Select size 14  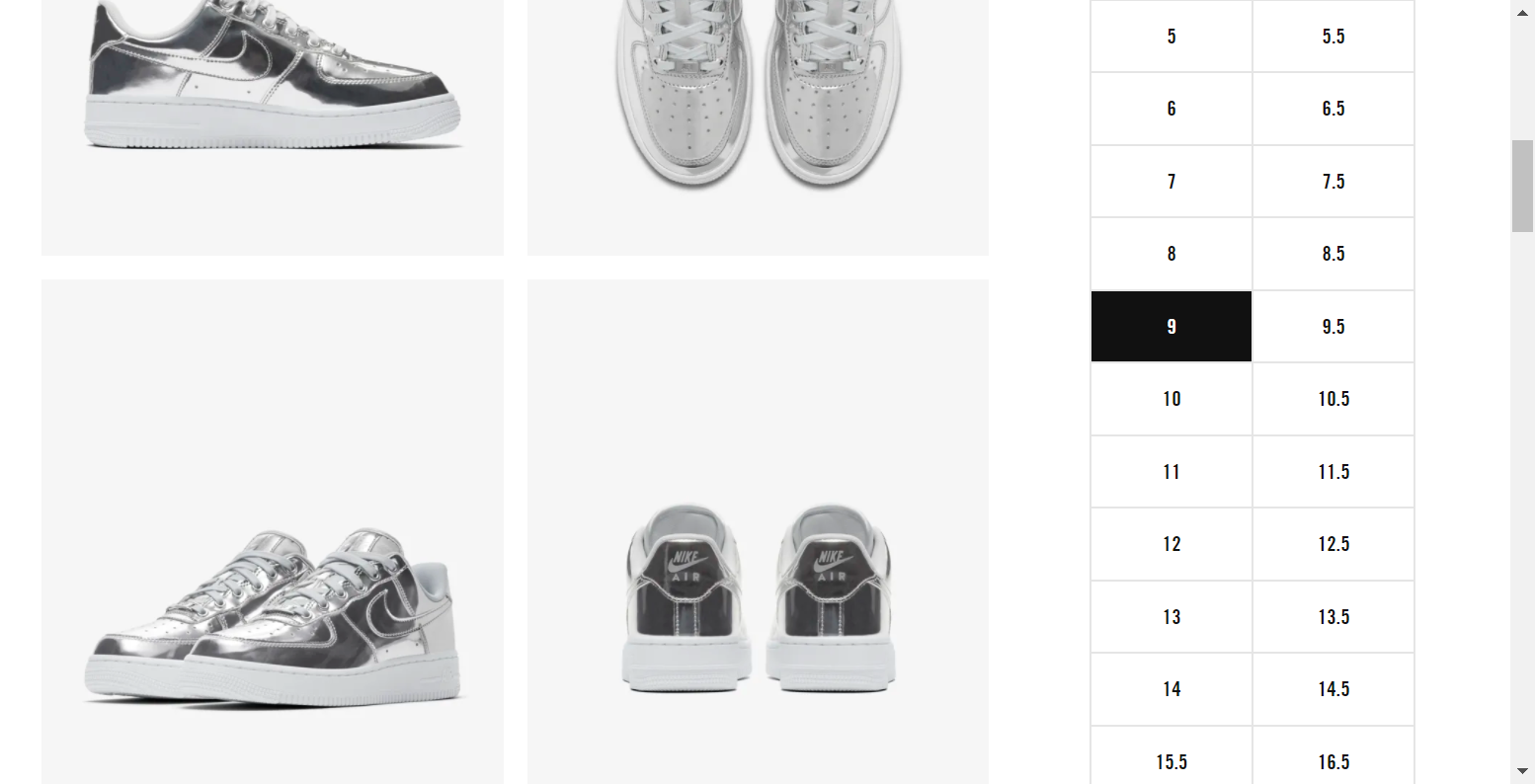tap(1171, 689)
